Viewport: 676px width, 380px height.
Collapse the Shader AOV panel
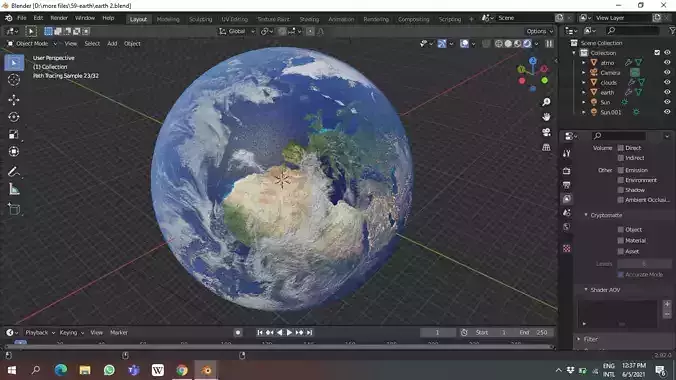586,289
